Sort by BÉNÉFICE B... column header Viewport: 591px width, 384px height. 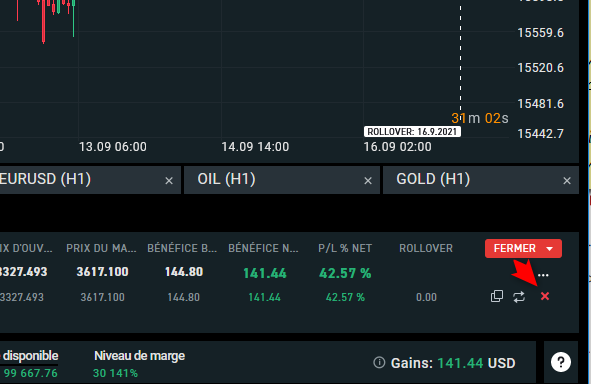point(182,248)
